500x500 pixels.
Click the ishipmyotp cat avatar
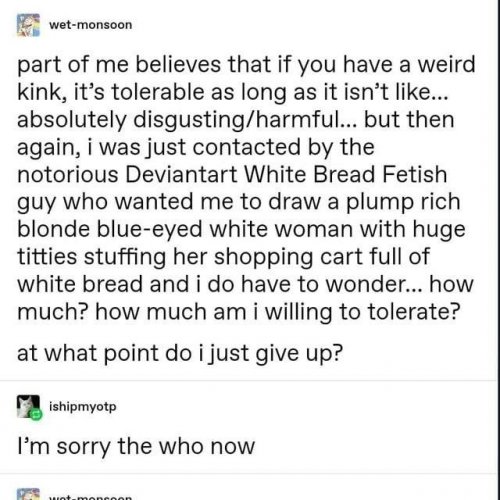(x=28, y=406)
